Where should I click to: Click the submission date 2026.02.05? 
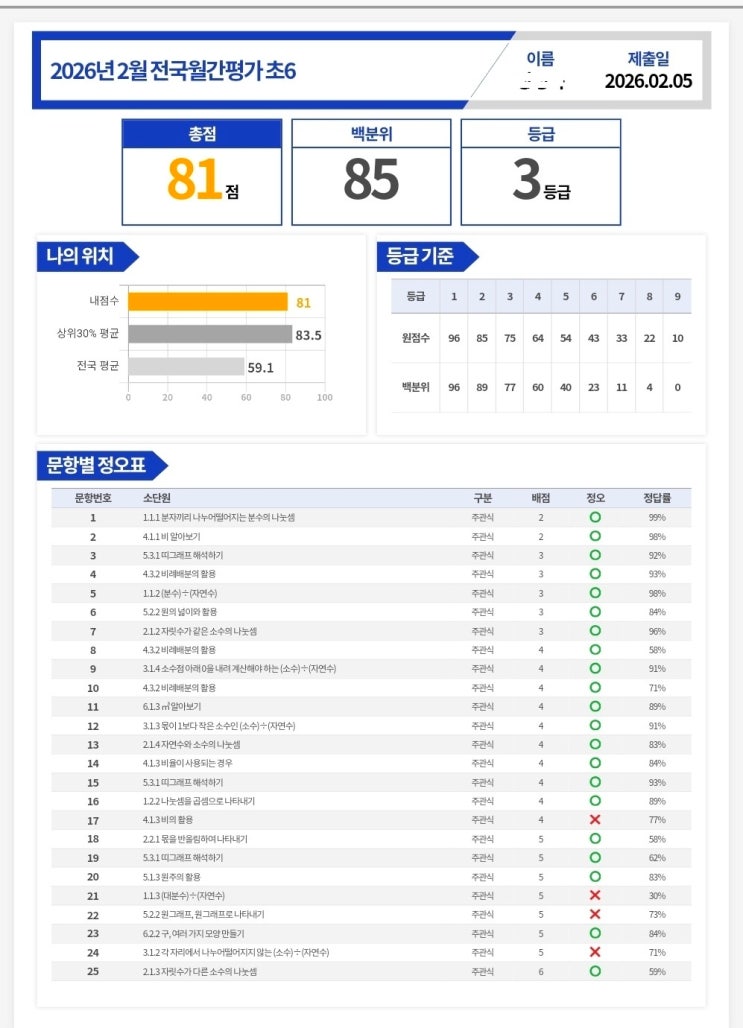(x=648, y=82)
